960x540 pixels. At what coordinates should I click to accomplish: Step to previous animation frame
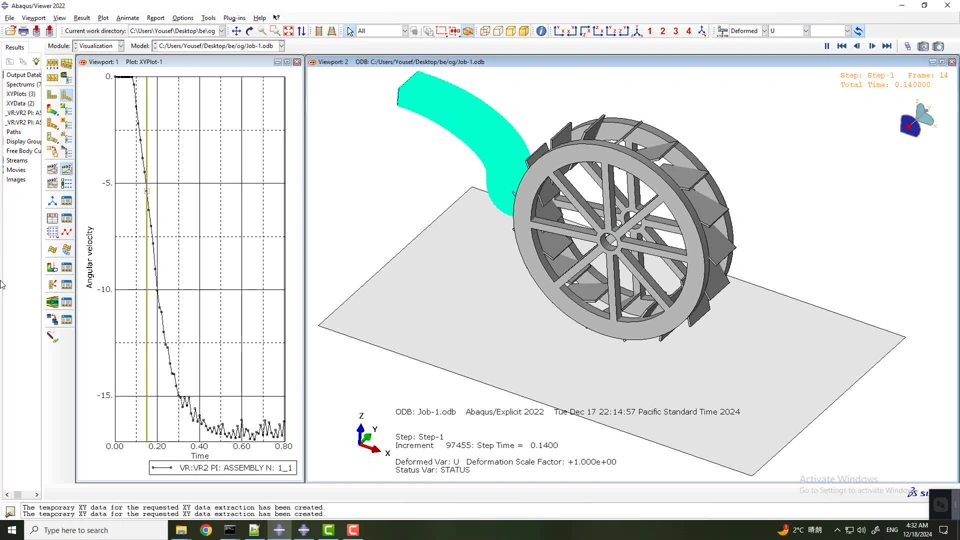point(857,46)
